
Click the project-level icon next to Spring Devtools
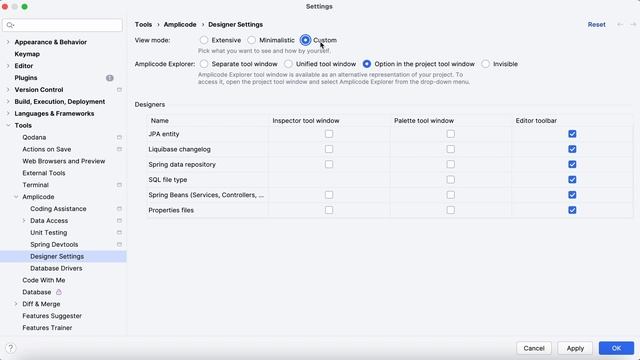click(x=119, y=244)
